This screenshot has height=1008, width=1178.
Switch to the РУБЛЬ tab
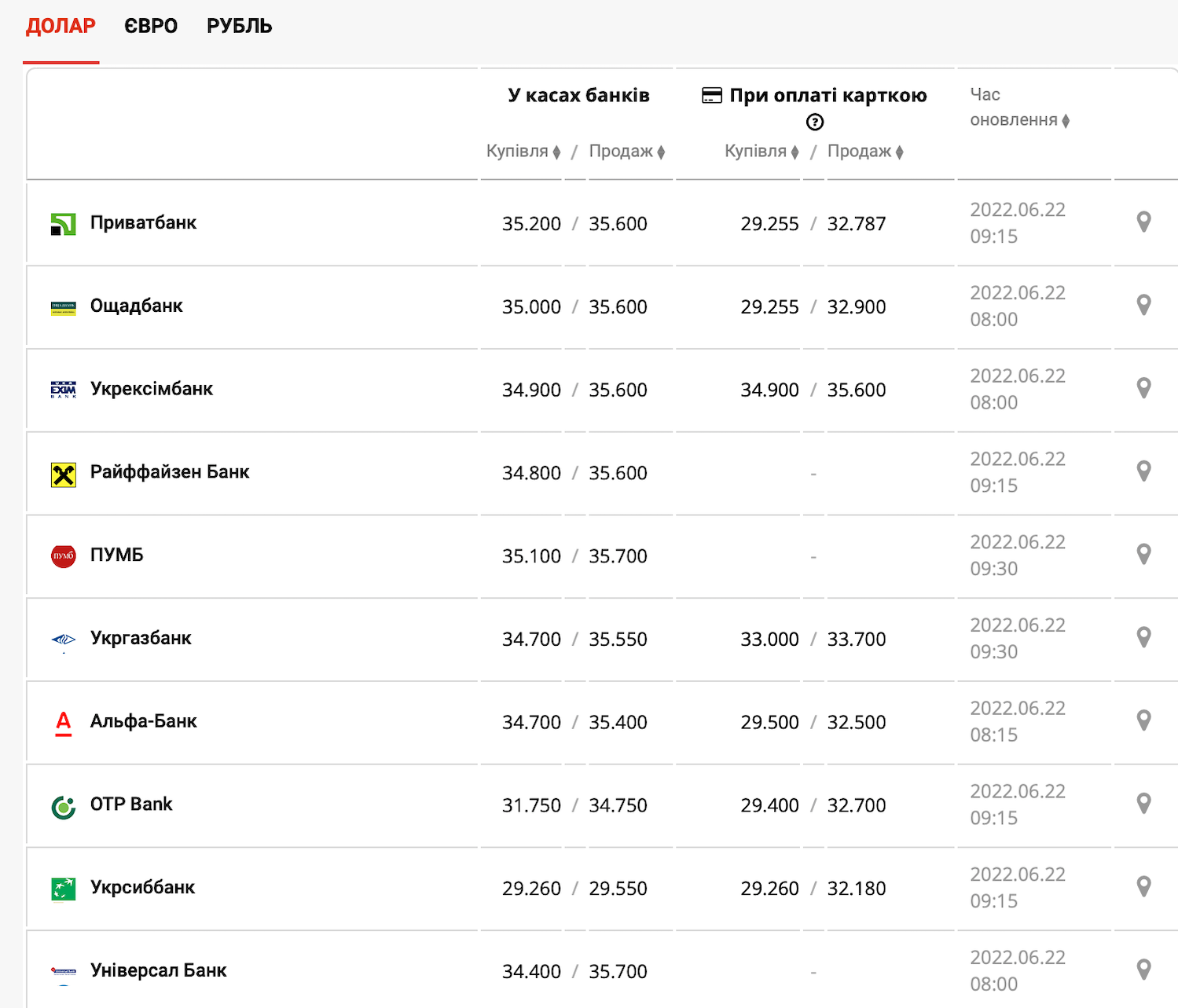239,27
